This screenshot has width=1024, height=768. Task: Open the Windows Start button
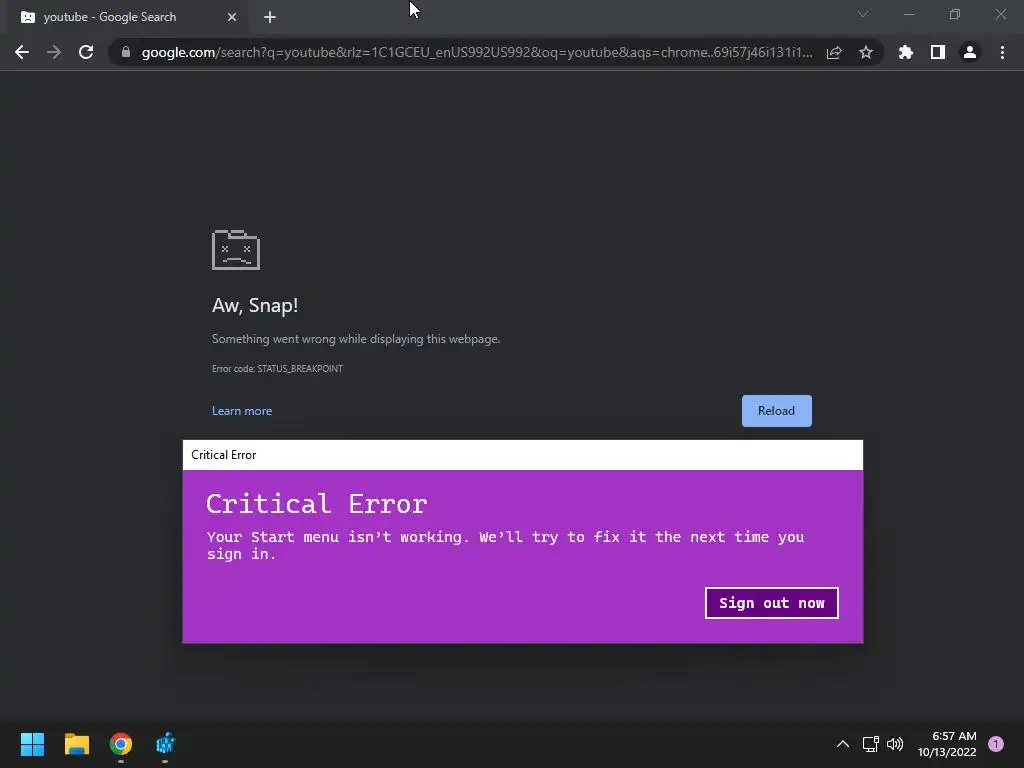32,744
